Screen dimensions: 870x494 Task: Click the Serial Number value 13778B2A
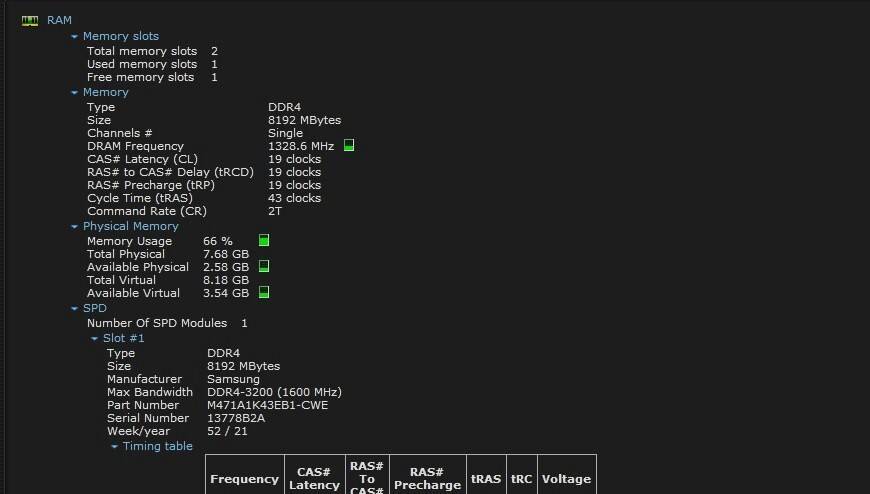tap(236, 418)
